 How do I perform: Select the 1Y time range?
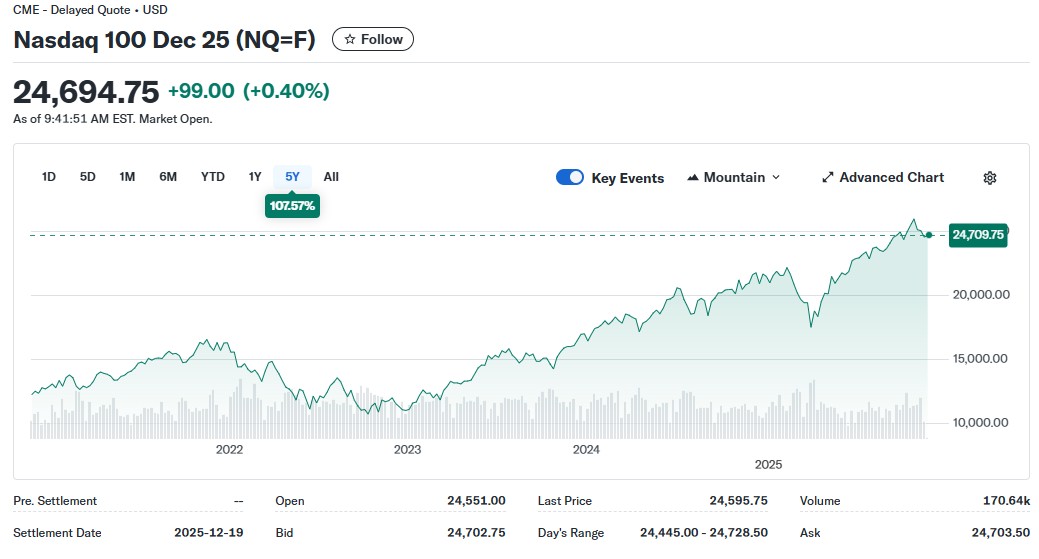click(x=255, y=177)
